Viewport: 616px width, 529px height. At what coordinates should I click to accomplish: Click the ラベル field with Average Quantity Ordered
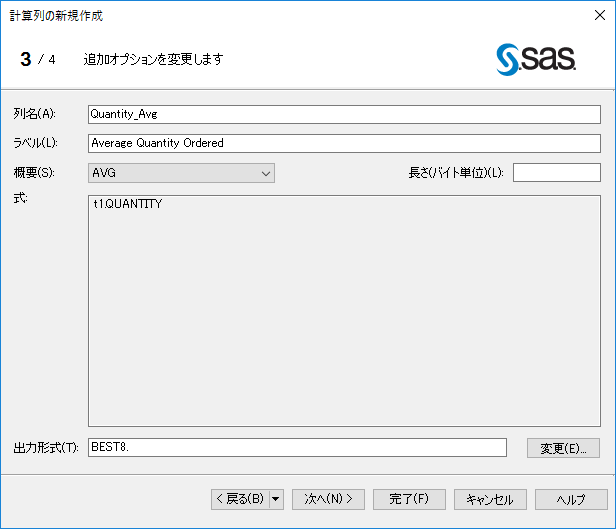click(344, 143)
